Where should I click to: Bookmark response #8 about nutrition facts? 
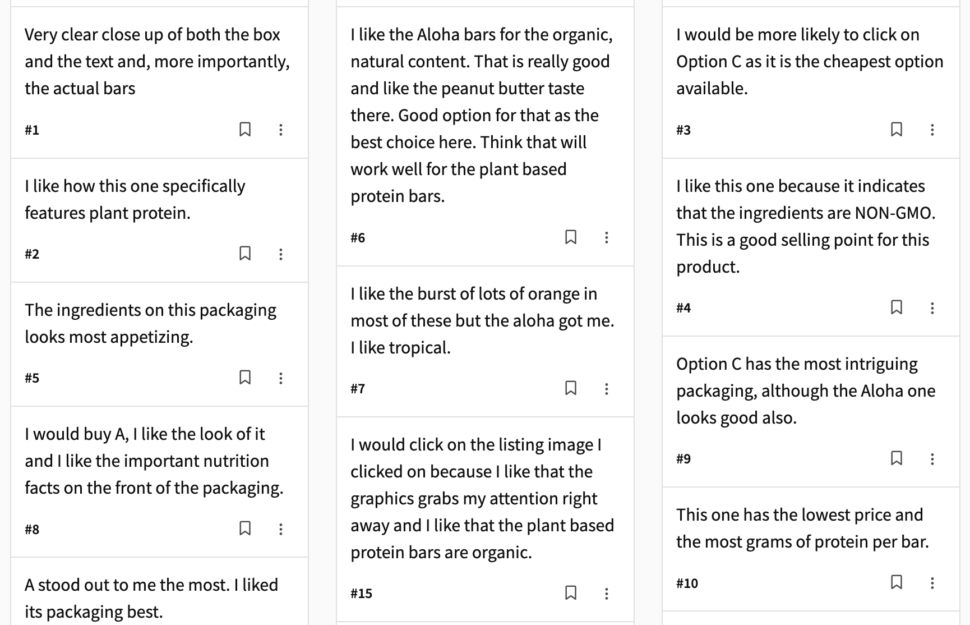(x=245, y=529)
